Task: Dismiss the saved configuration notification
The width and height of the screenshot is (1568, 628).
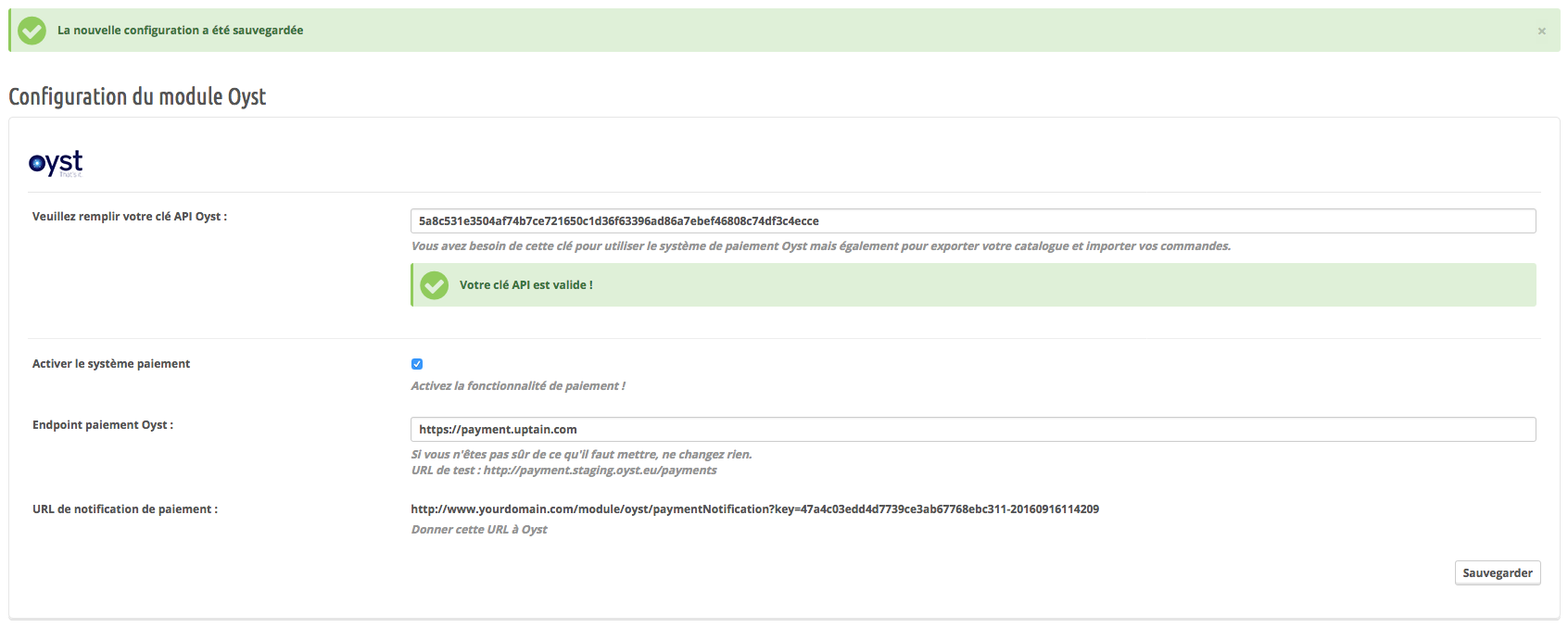Action: (1542, 31)
